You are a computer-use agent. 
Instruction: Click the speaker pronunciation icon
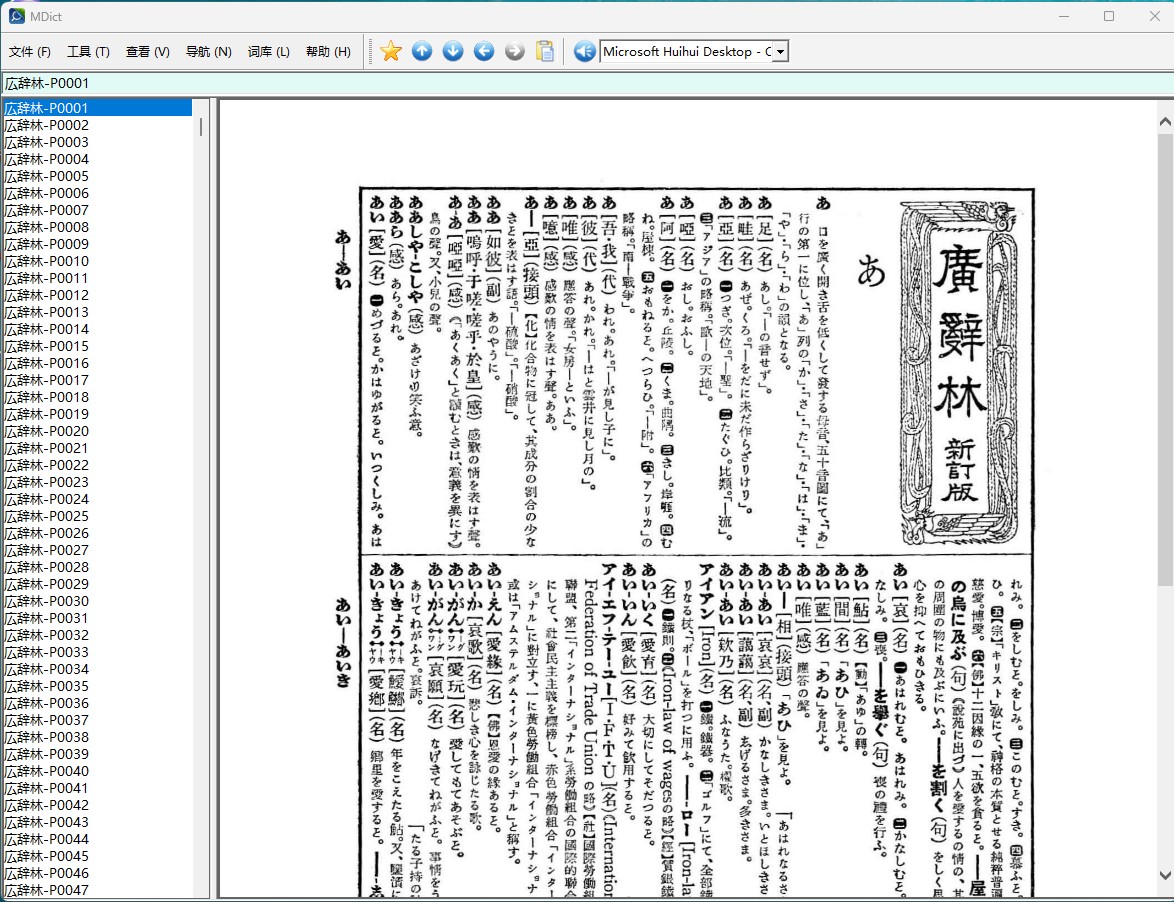click(584, 51)
